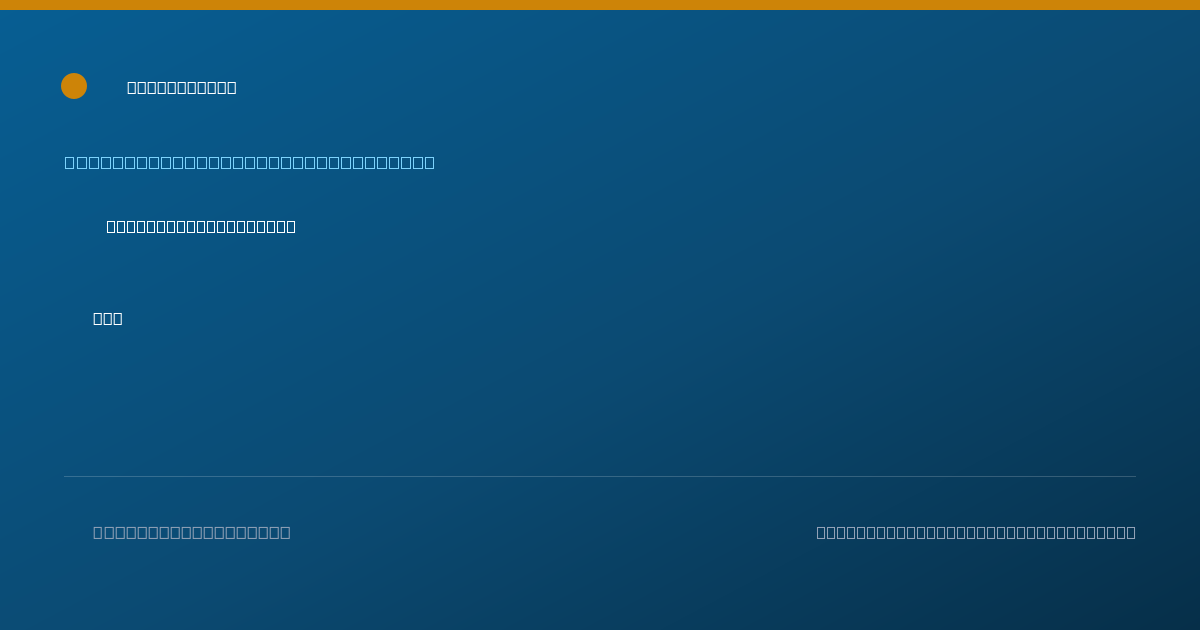Click the gray footer text at bottom left
The height and width of the screenshot is (630, 1200).
[192, 532]
